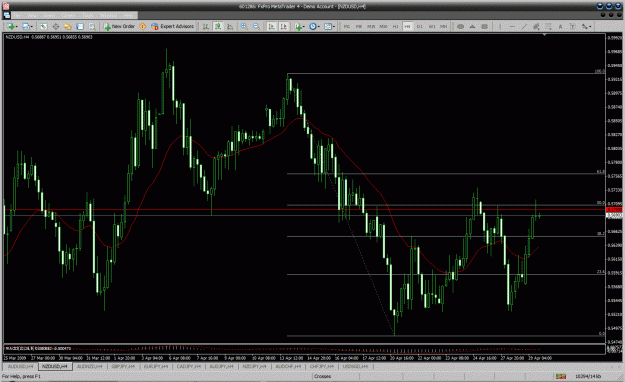Toggle the line chart display
The width and height of the screenshot is (625, 382).
coord(230,26)
